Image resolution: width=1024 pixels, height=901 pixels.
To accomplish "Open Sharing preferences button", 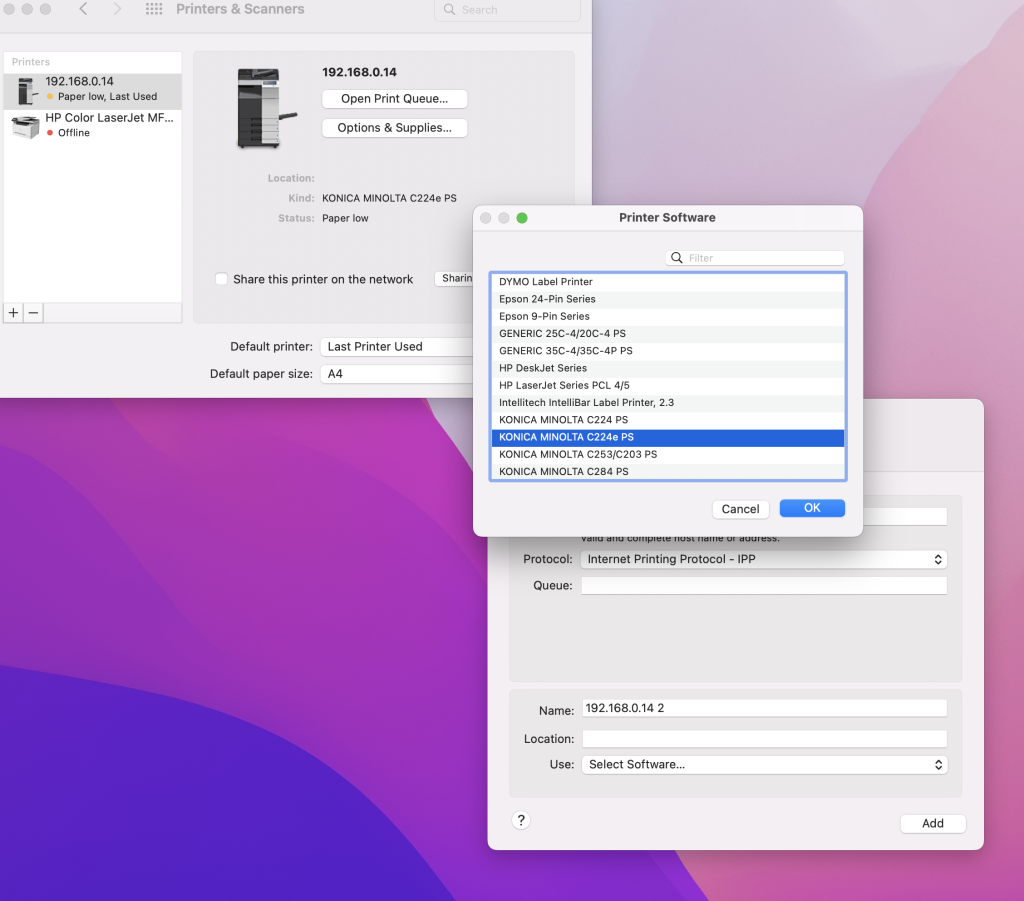I will (x=455, y=279).
